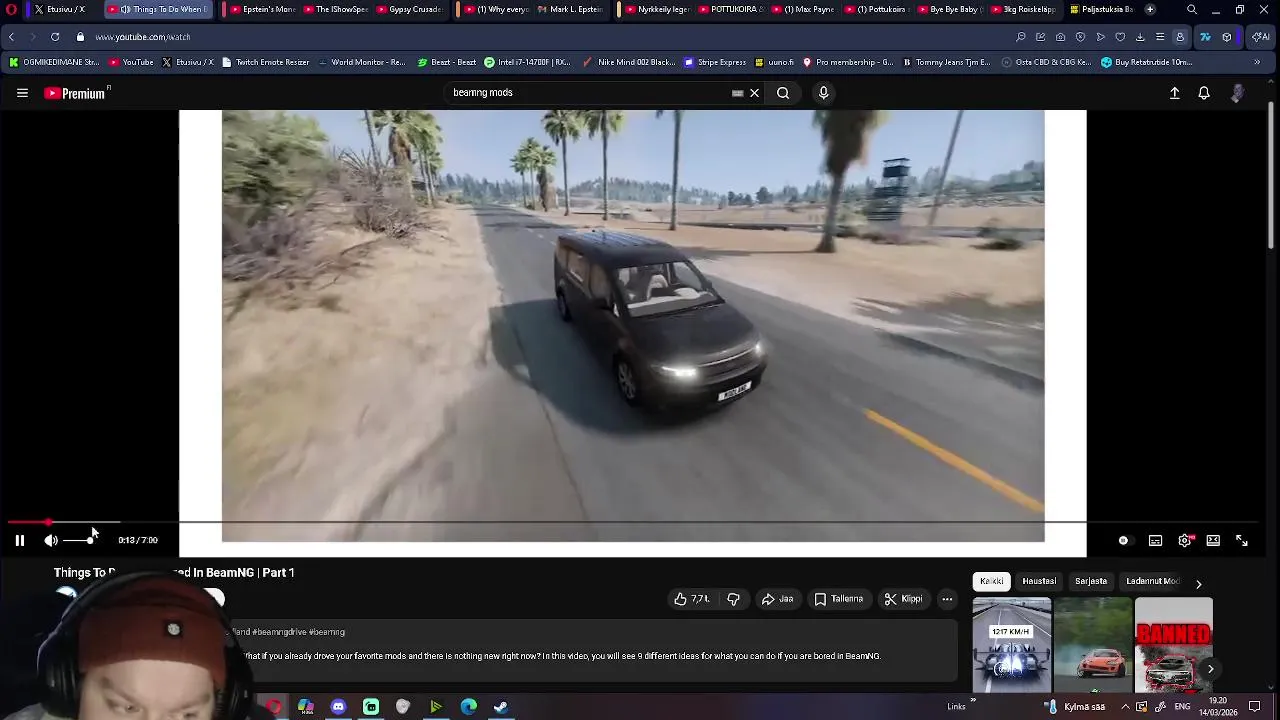Open the Windows notification center icon
Viewport: 1280px width, 720px height.
(1255, 707)
